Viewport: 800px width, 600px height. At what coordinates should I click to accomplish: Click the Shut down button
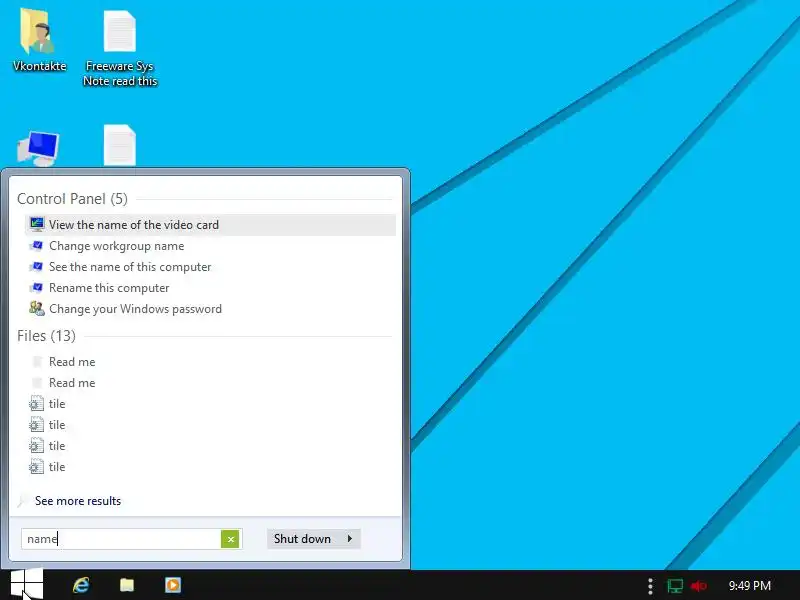(x=303, y=539)
